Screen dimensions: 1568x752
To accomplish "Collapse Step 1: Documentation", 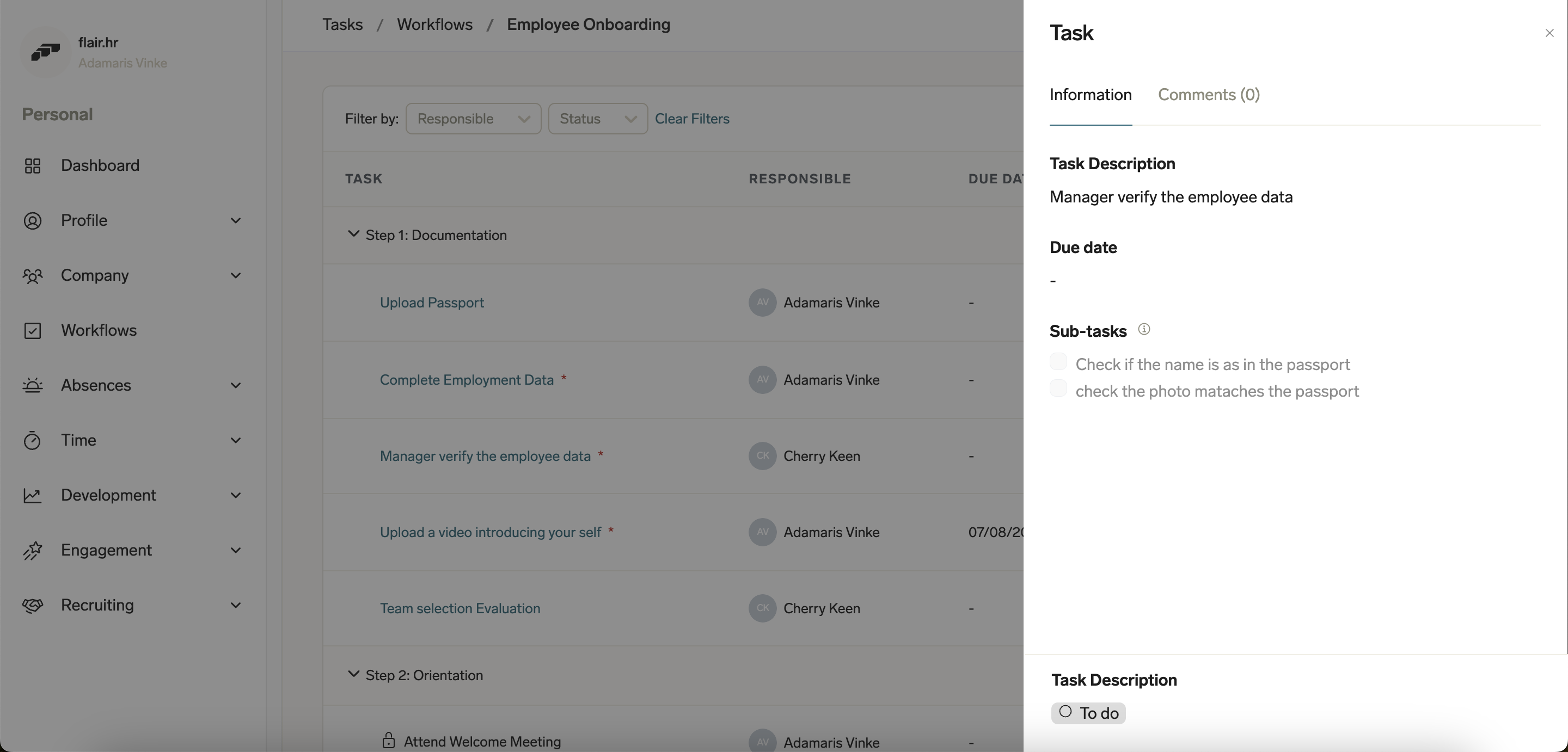I will (x=354, y=234).
